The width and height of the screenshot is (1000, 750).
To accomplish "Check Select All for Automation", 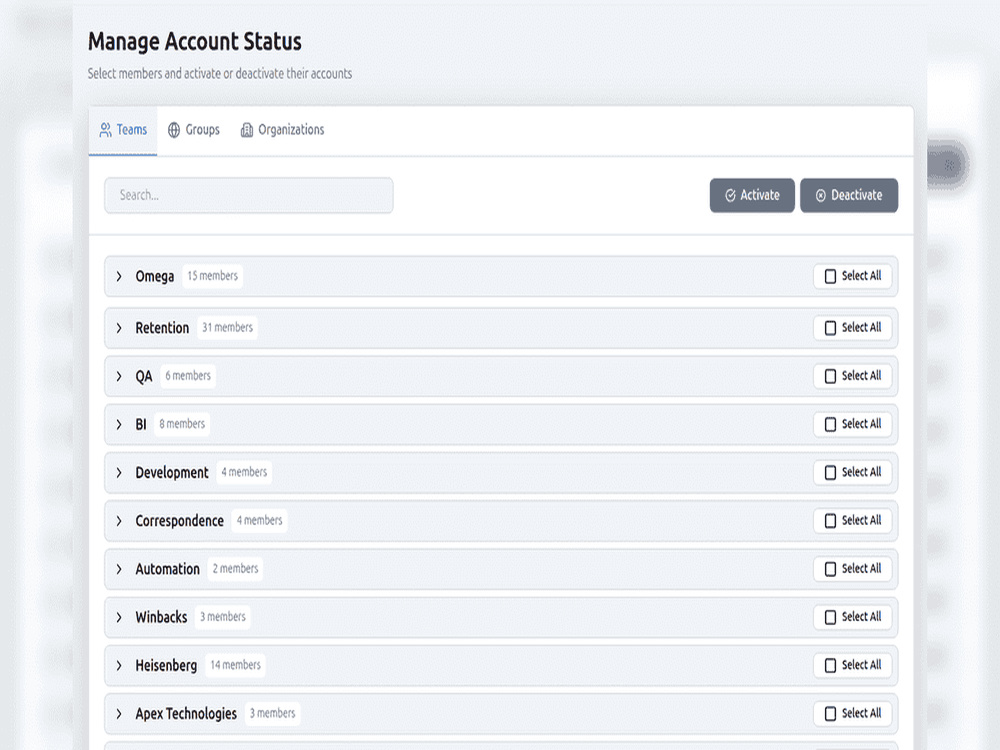I will point(852,569).
